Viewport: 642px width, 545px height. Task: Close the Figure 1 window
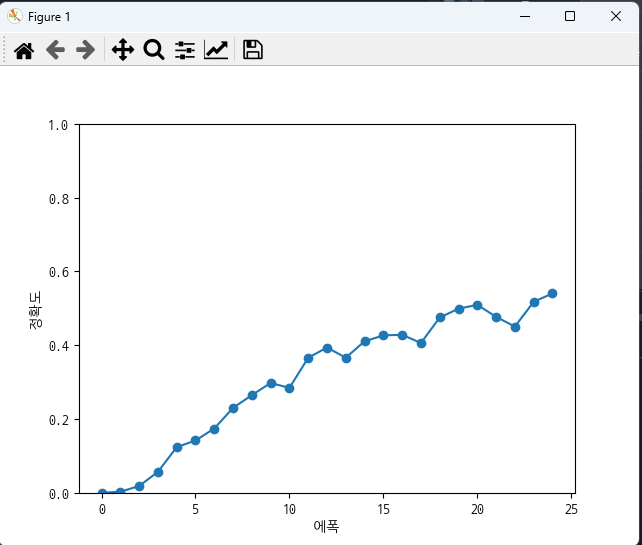pos(616,16)
